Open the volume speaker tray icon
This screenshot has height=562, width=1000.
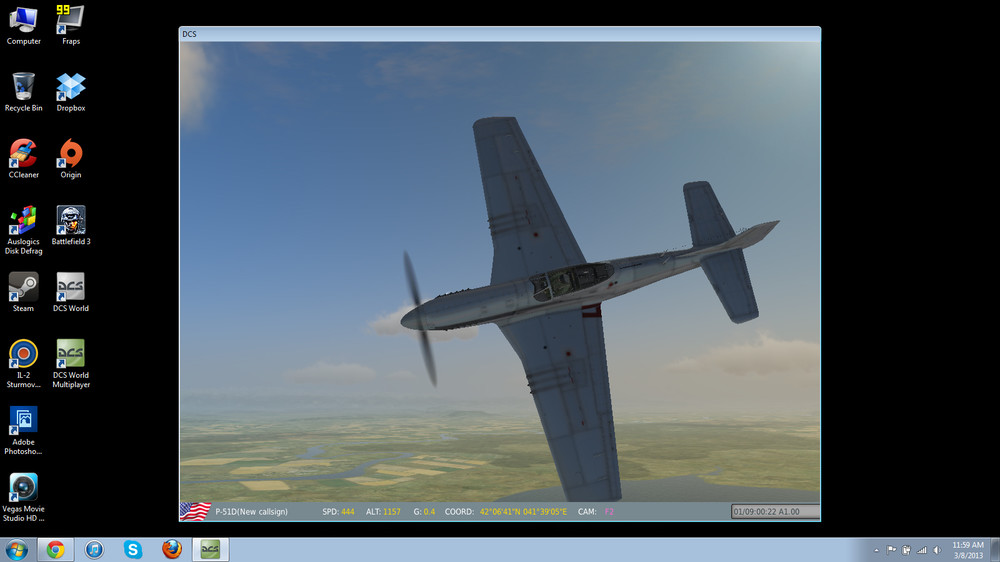(937, 550)
